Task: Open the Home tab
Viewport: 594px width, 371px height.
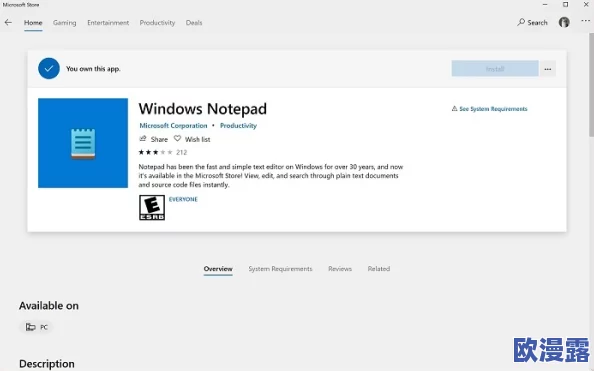Action: pyautogui.click(x=33, y=23)
